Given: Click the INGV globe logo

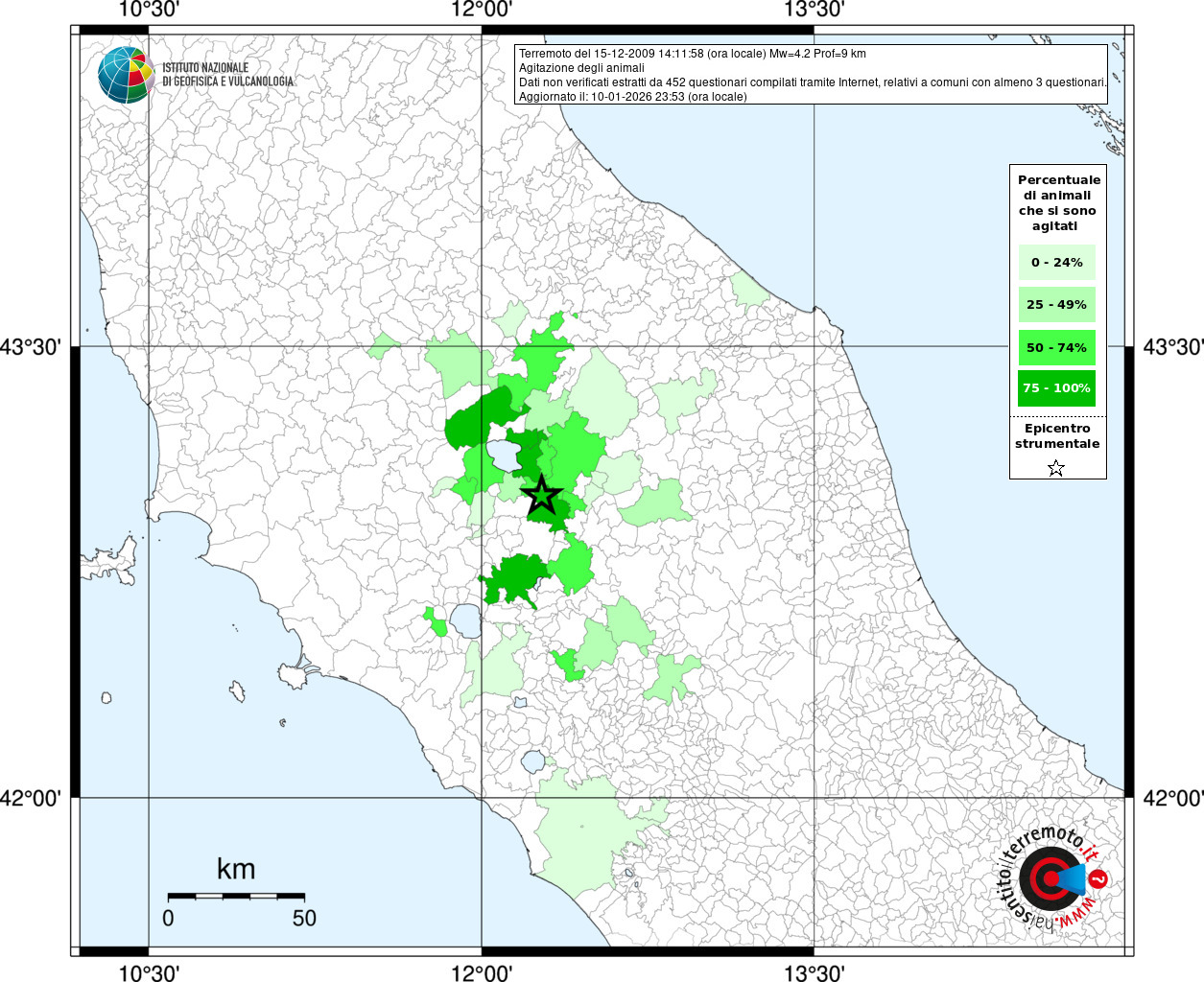Looking at the screenshot, I should coord(126,75).
